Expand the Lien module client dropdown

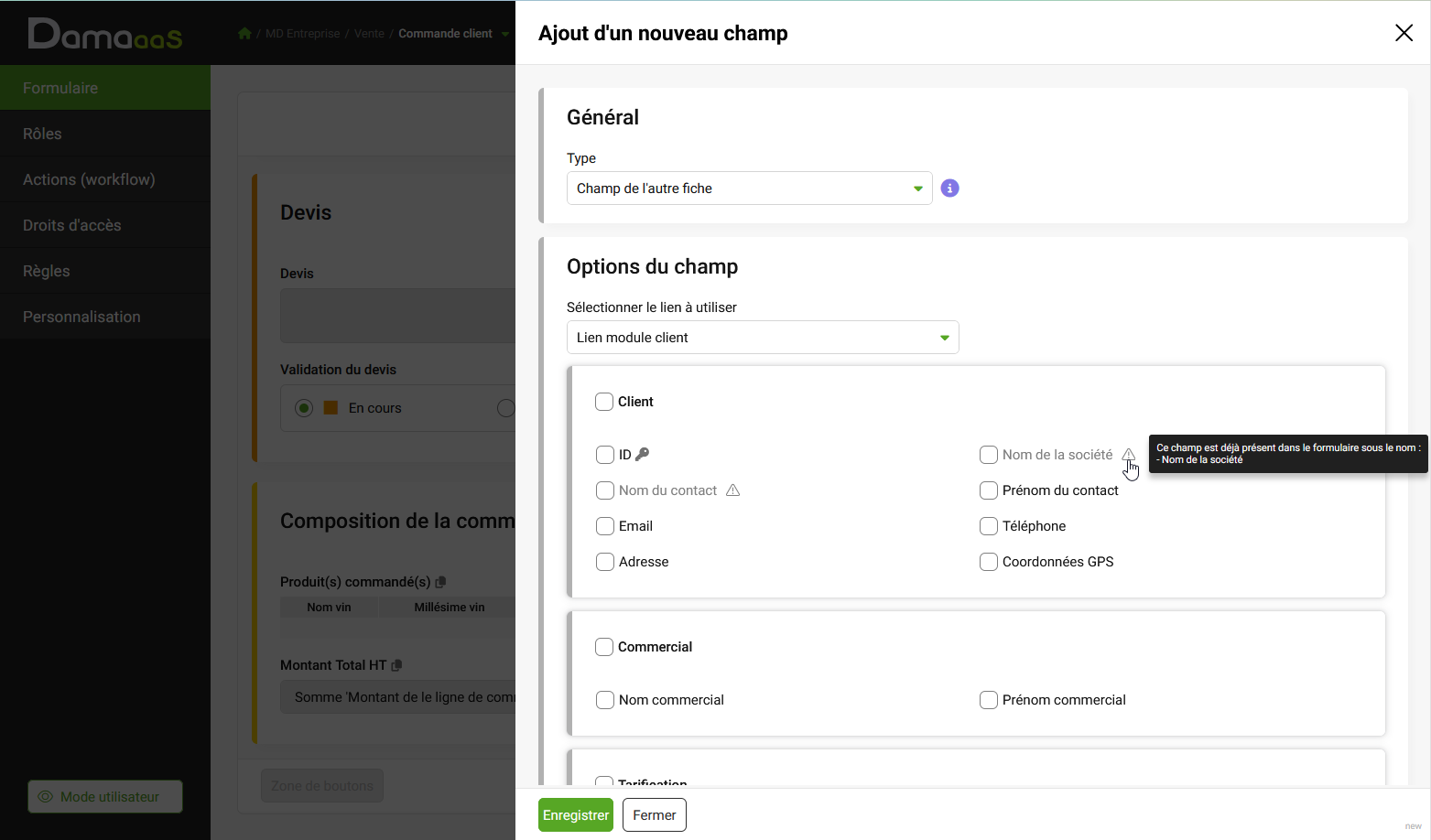point(762,338)
